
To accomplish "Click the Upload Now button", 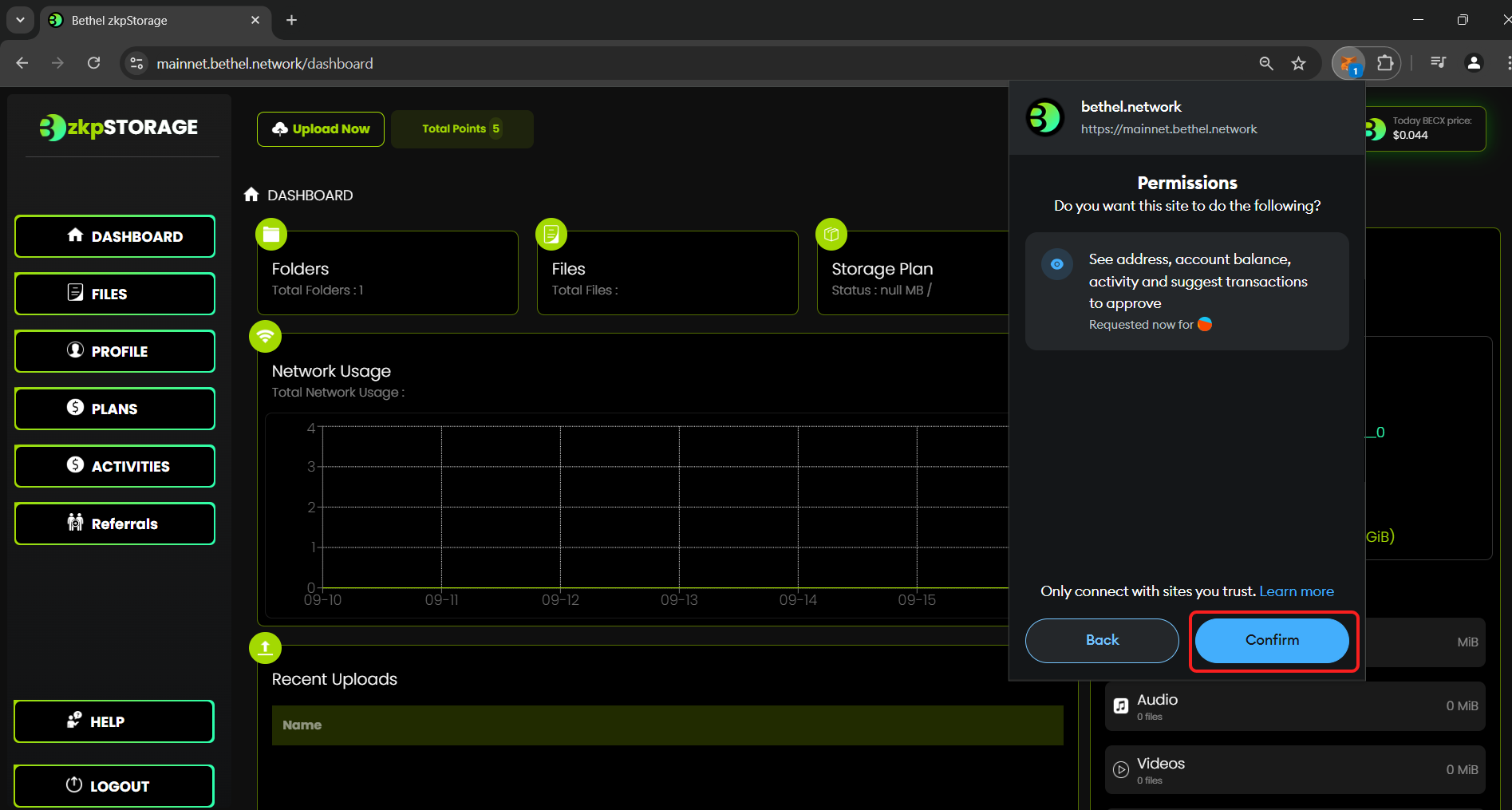I will click(321, 129).
